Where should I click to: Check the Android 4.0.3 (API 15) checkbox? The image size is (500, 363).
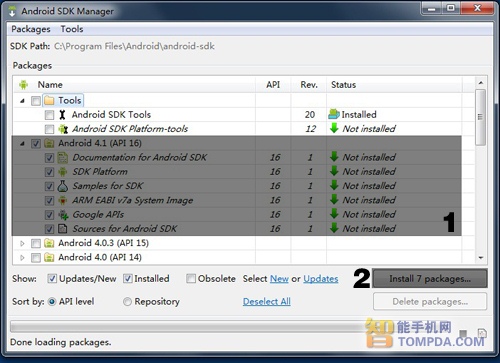coord(36,244)
